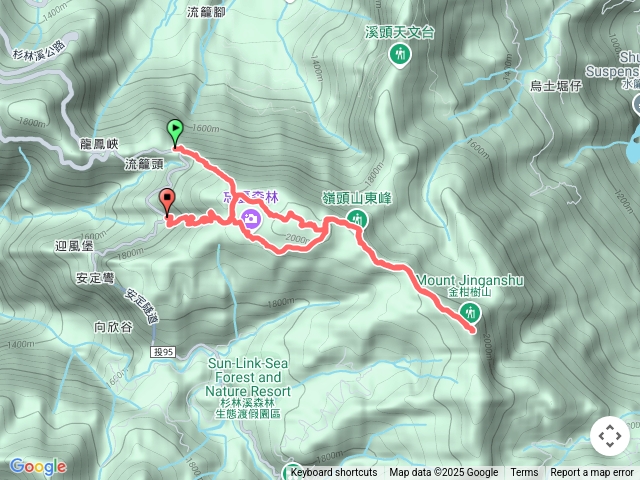The image size is (640, 480).
Task: Select the 嶺頭山東峰 hiking marker icon
Action: pyautogui.click(x=357, y=220)
